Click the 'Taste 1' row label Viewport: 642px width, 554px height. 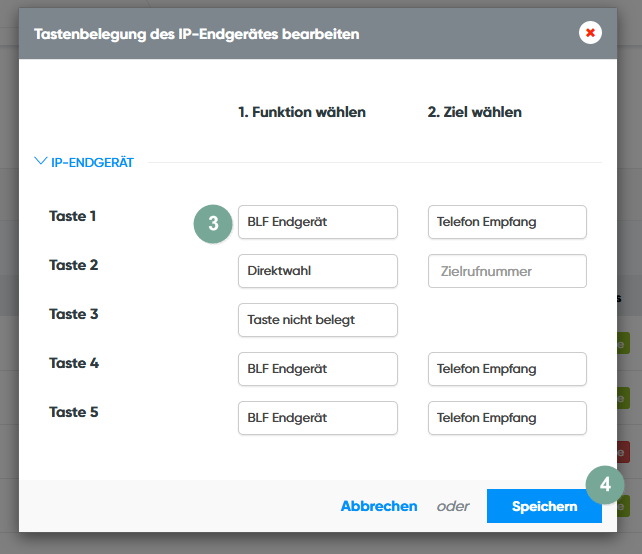[x=73, y=216]
